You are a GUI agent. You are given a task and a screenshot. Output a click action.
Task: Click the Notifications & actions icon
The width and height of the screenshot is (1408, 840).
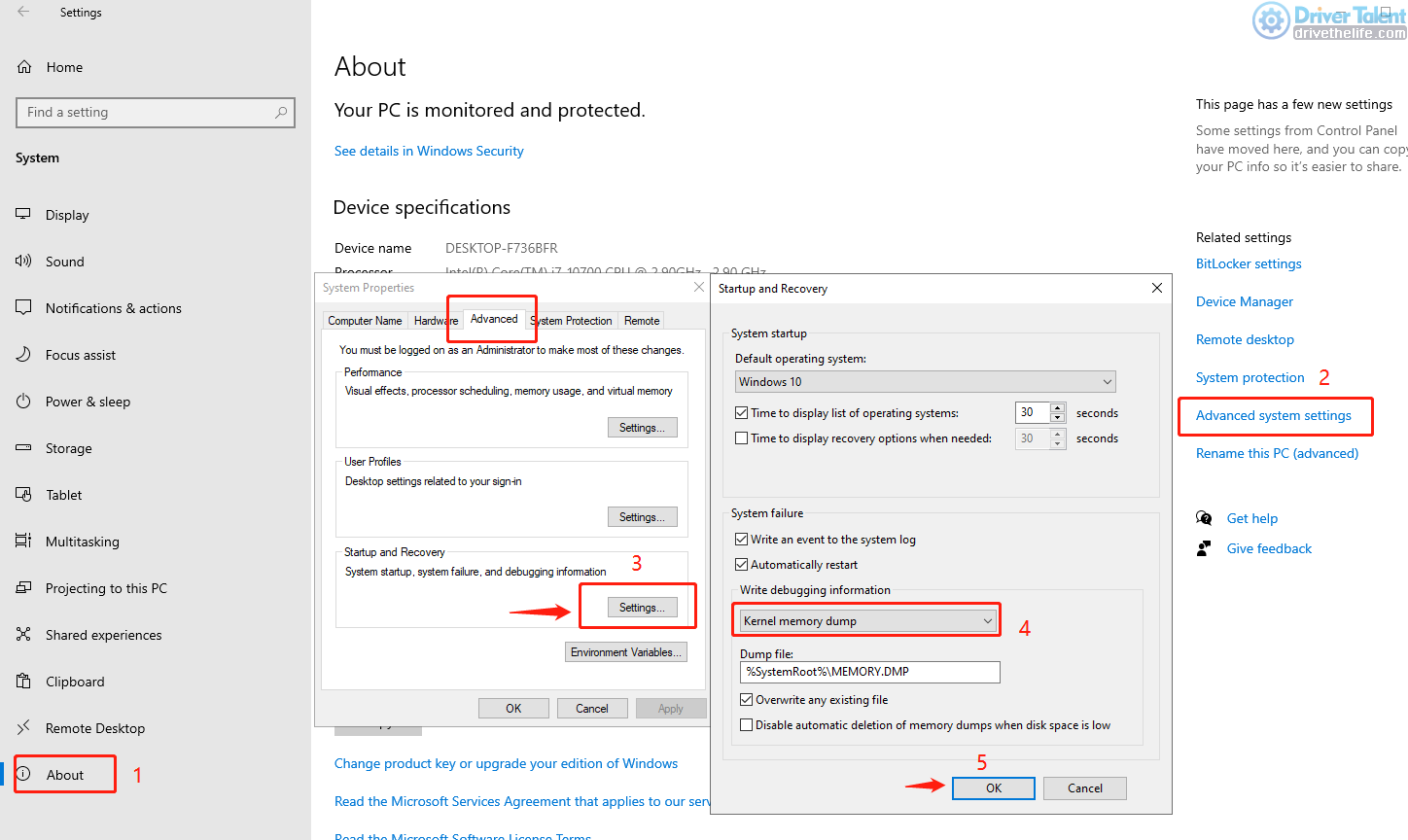(x=23, y=307)
